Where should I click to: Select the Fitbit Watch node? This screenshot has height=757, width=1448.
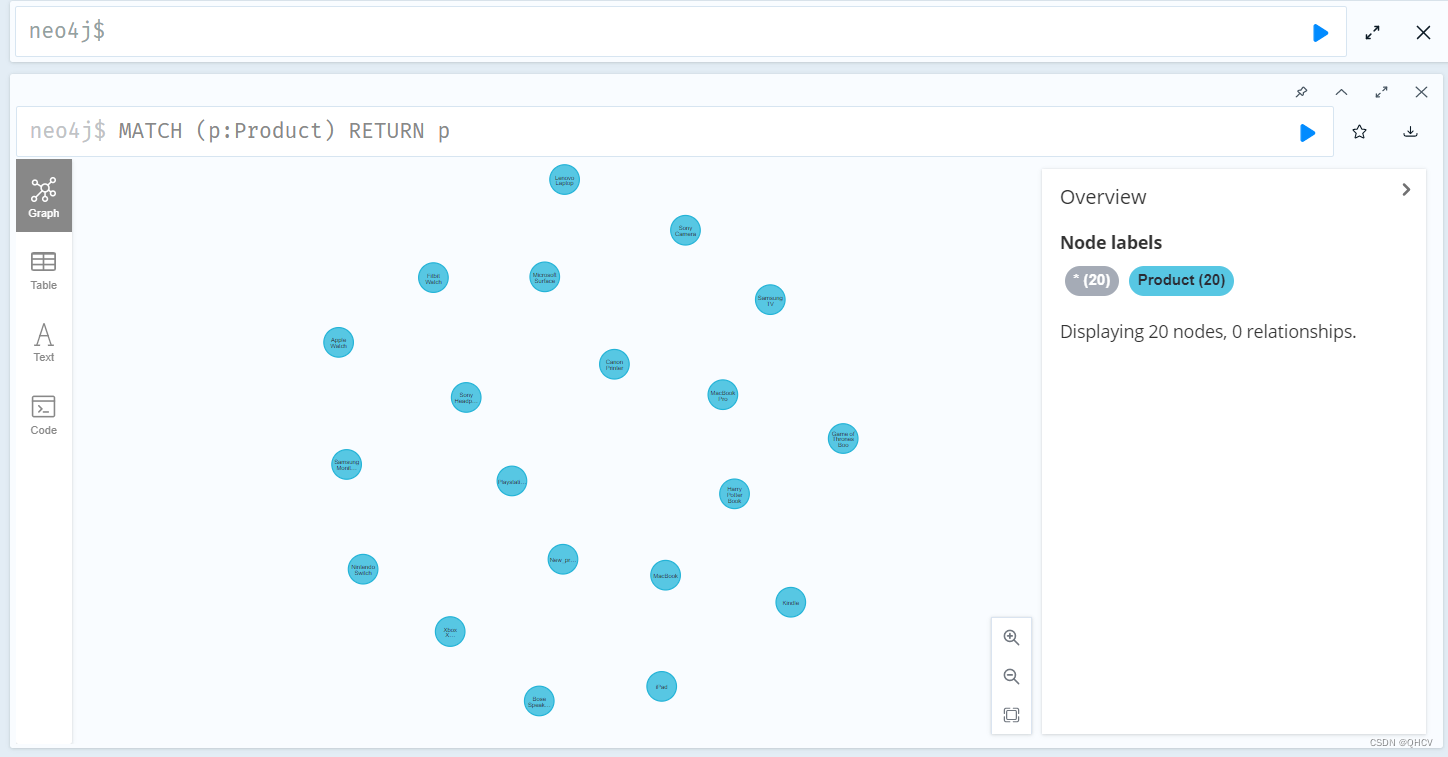tap(433, 278)
